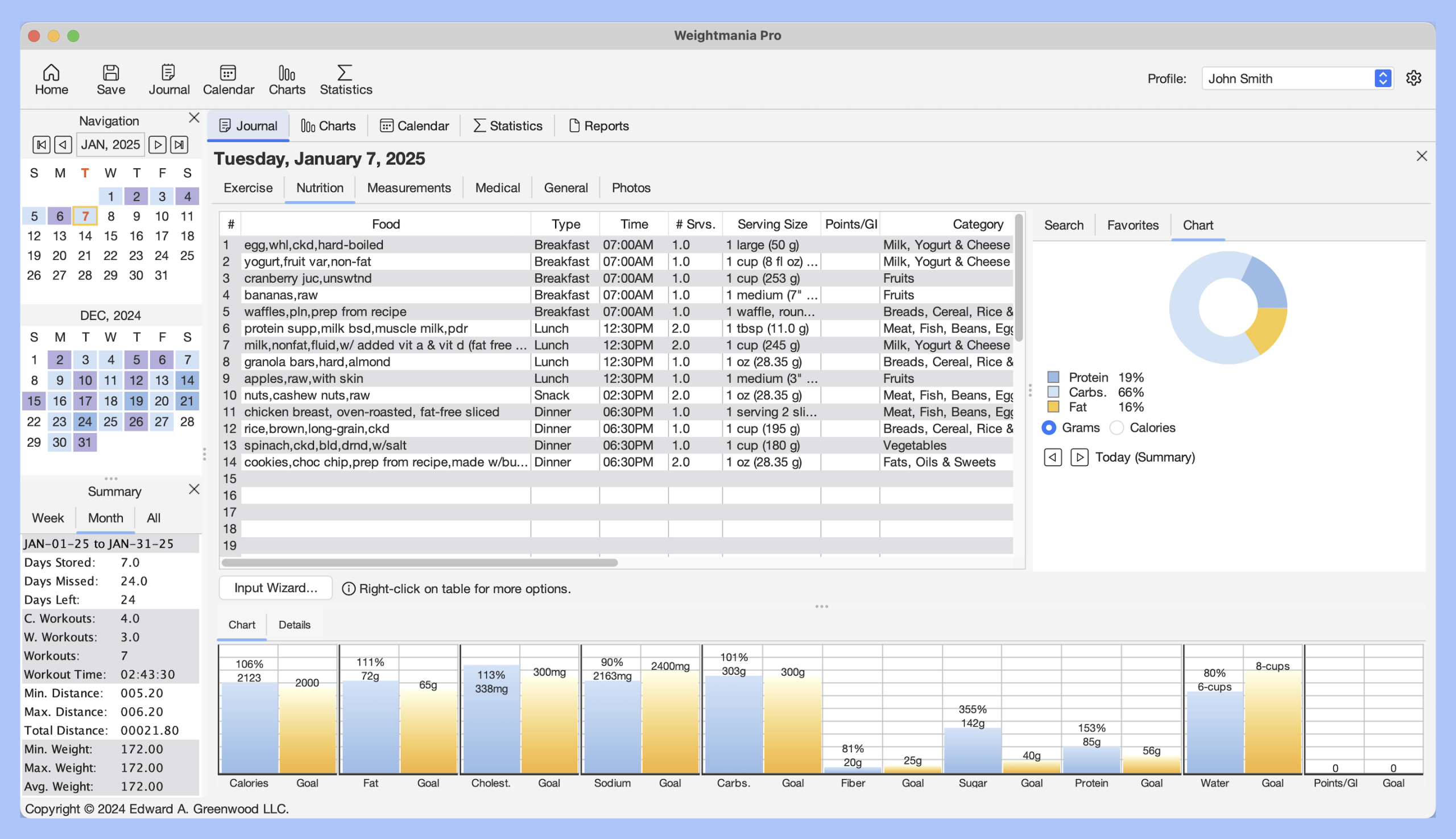Open the Reports tab
This screenshot has width=1456, height=839.
[598, 126]
